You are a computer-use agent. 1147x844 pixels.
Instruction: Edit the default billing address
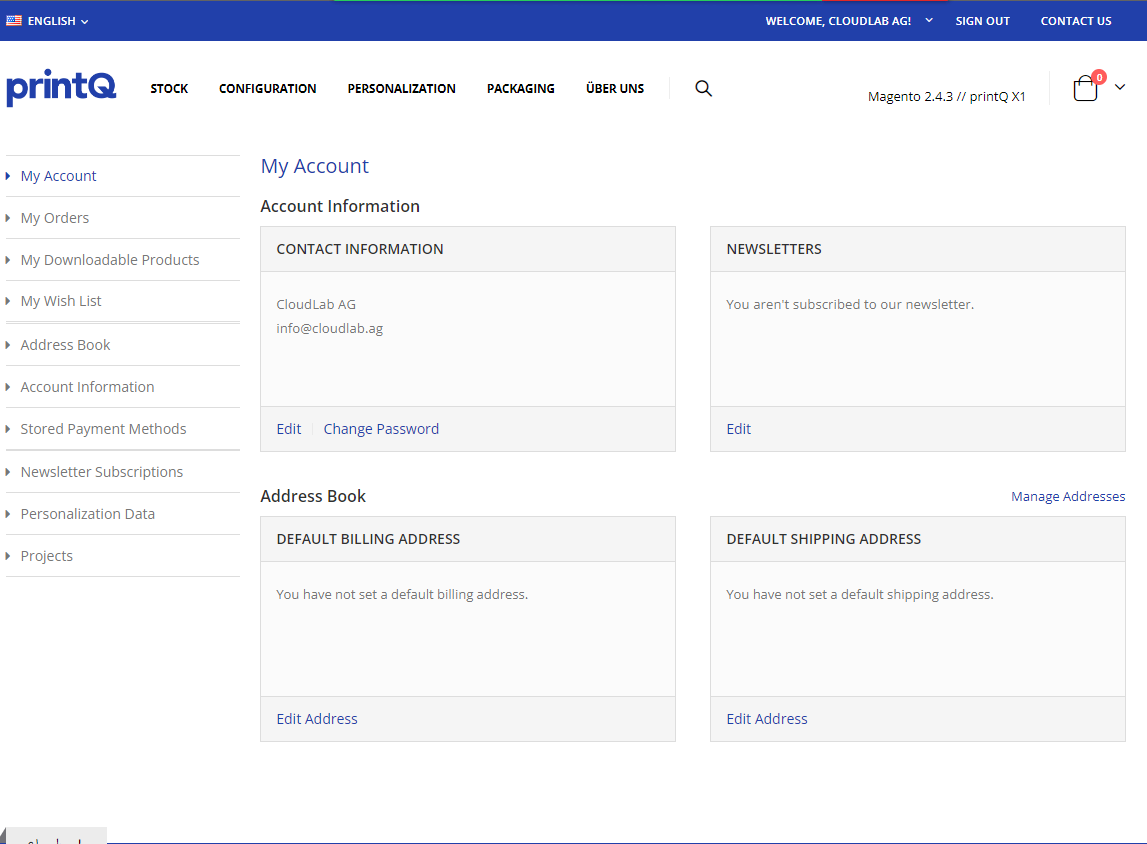coord(317,719)
